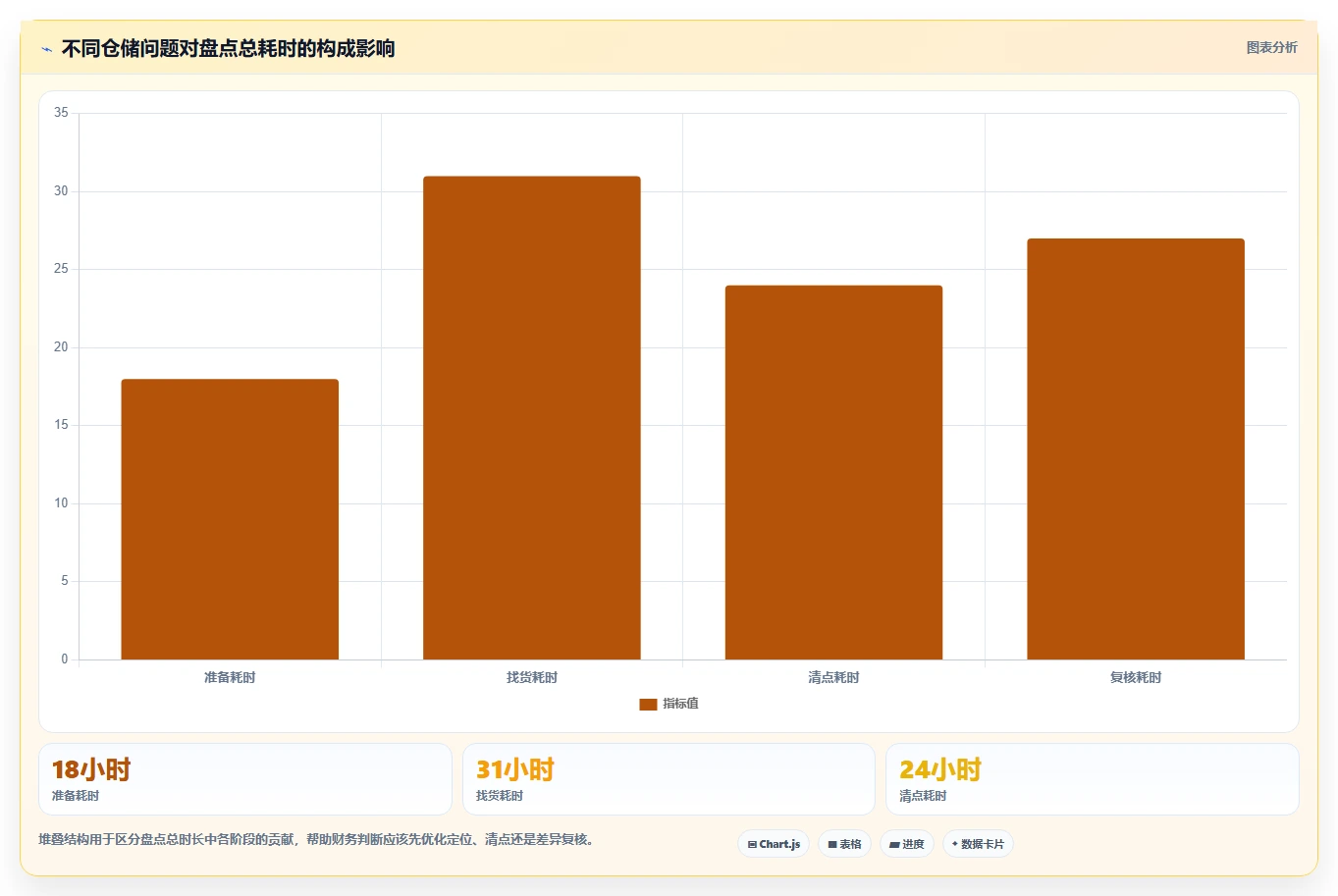1338x896 pixels.
Task: Click the y-axis value 5
Action: pyautogui.click(x=65, y=581)
